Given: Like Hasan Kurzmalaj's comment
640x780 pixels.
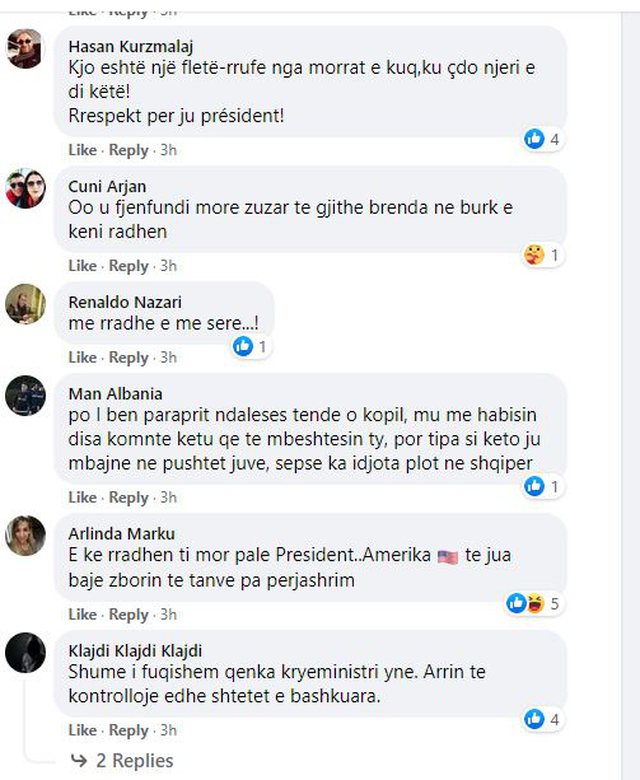Looking at the screenshot, I should point(83,150).
